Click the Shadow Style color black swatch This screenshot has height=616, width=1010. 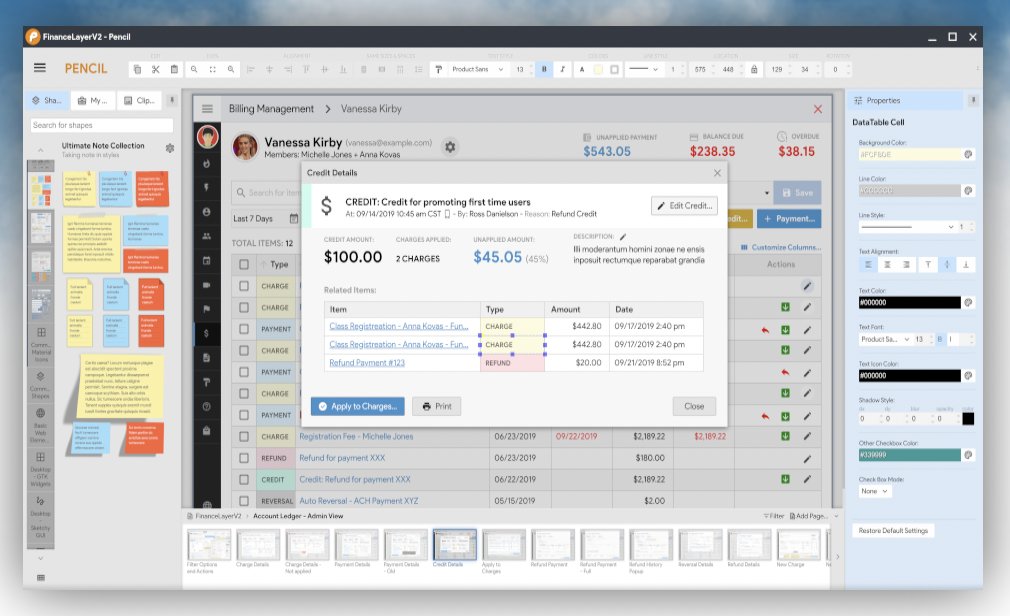click(968, 419)
